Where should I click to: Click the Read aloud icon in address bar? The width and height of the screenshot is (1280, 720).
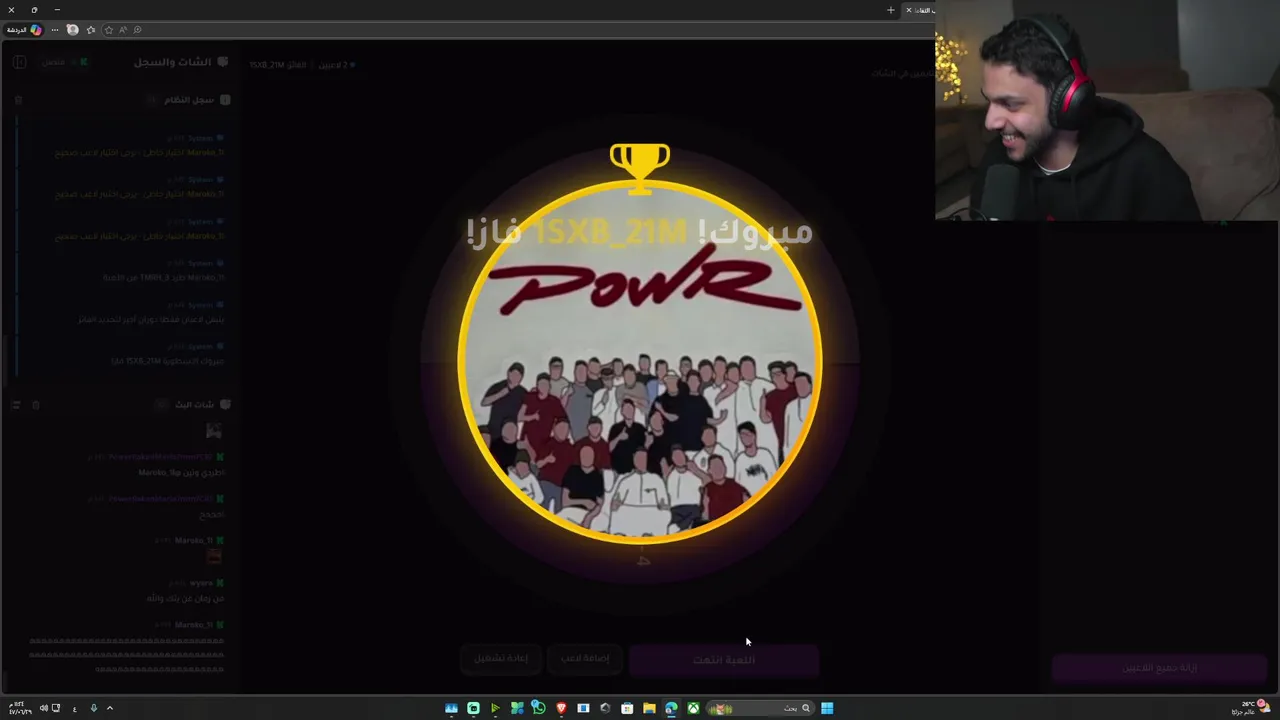click(x=123, y=30)
